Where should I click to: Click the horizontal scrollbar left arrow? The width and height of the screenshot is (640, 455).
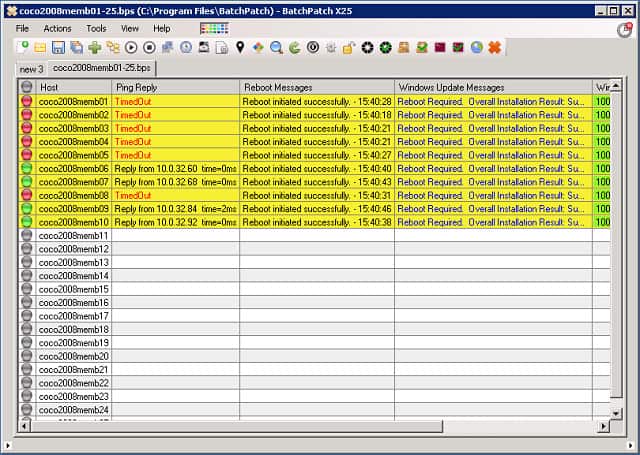[x=24, y=426]
